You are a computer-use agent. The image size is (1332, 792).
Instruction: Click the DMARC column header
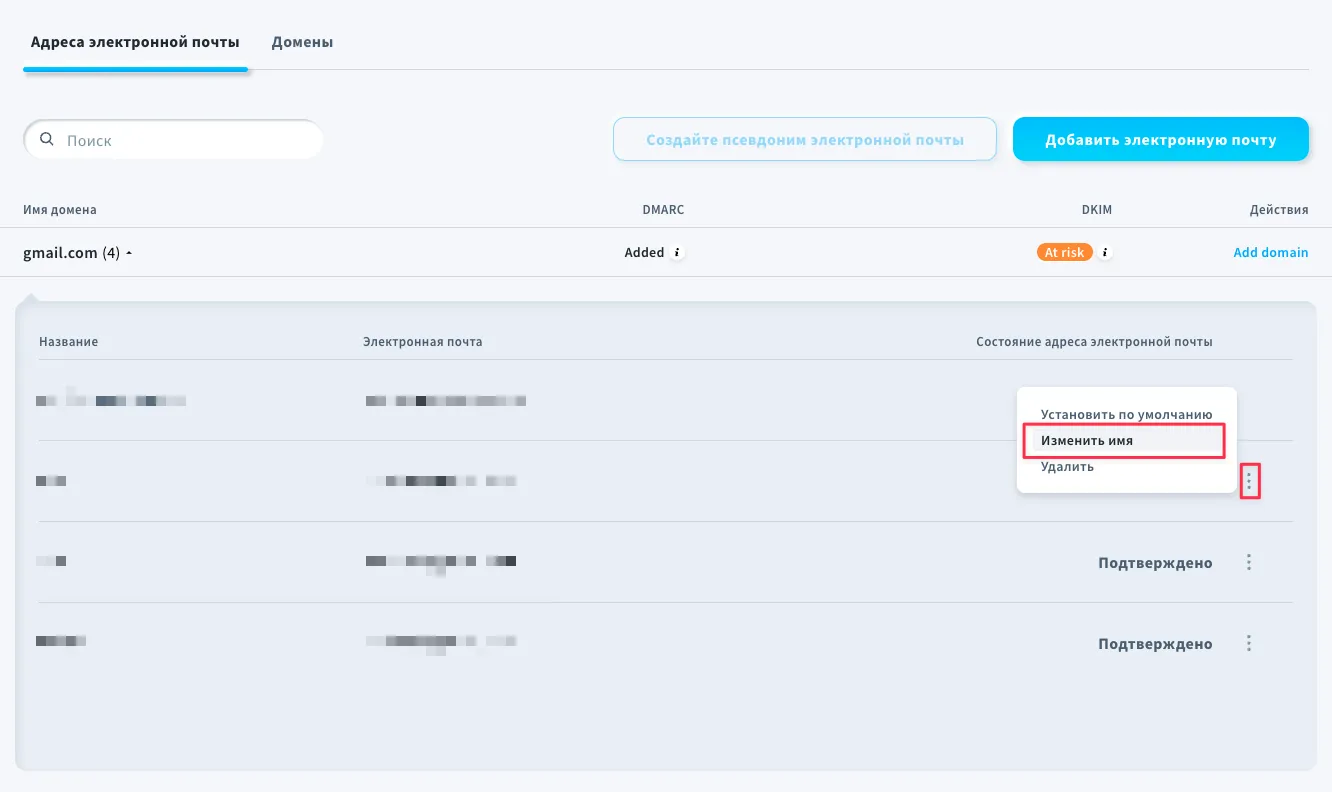pos(663,209)
